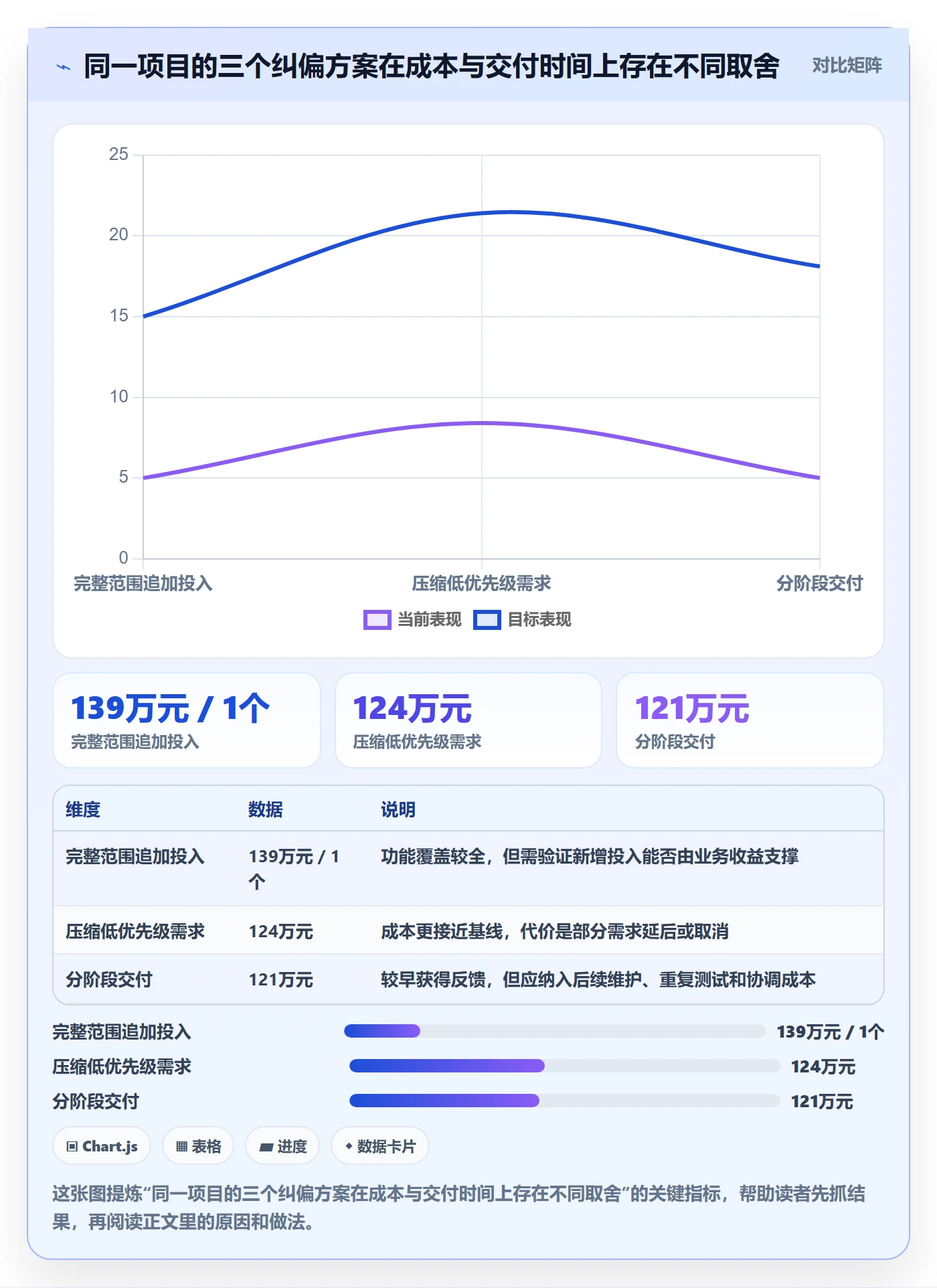Click the 124万元 value beside progress bar

pos(823,1066)
